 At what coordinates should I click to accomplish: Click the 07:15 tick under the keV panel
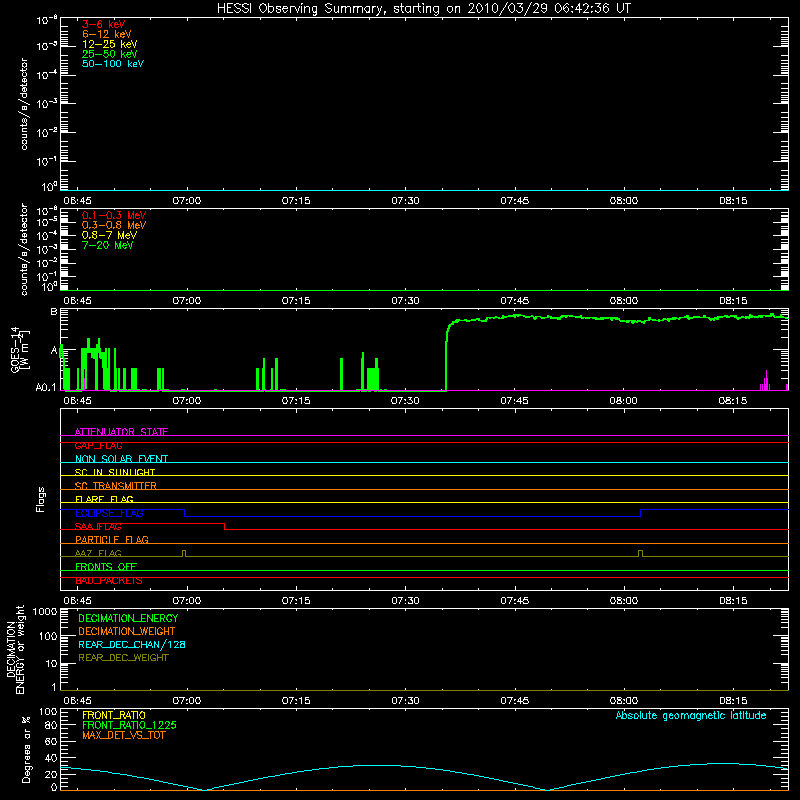coord(296,201)
